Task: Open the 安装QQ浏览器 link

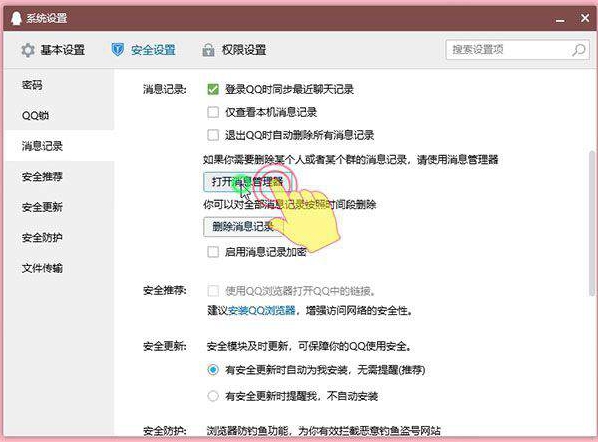Action: (x=262, y=310)
